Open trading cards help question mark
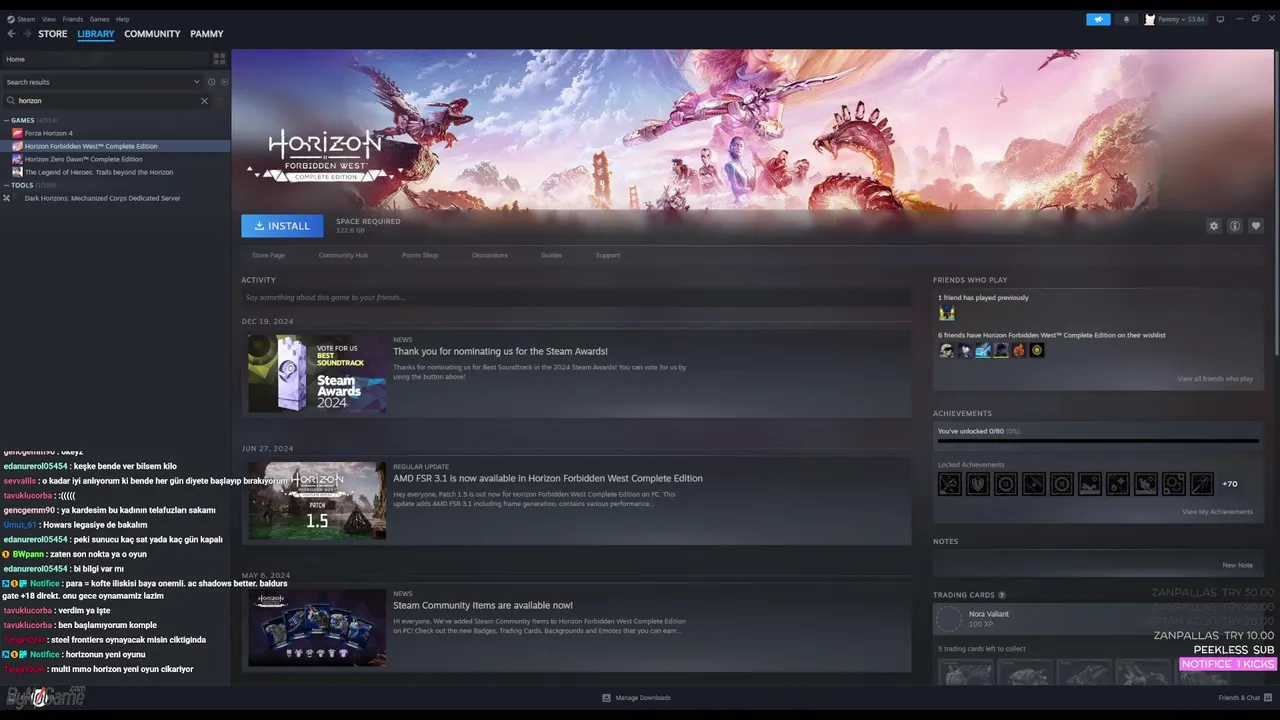 (x=1002, y=595)
